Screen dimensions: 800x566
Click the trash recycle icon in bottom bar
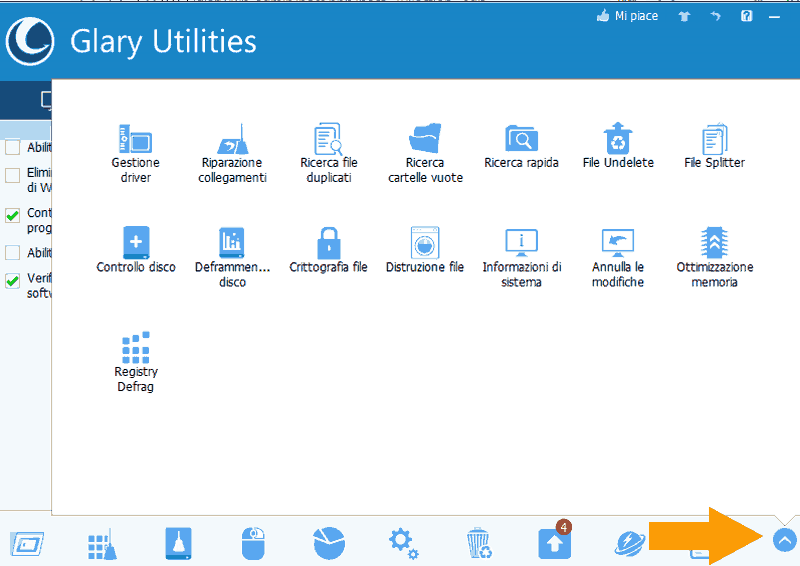tap(479, 544)
